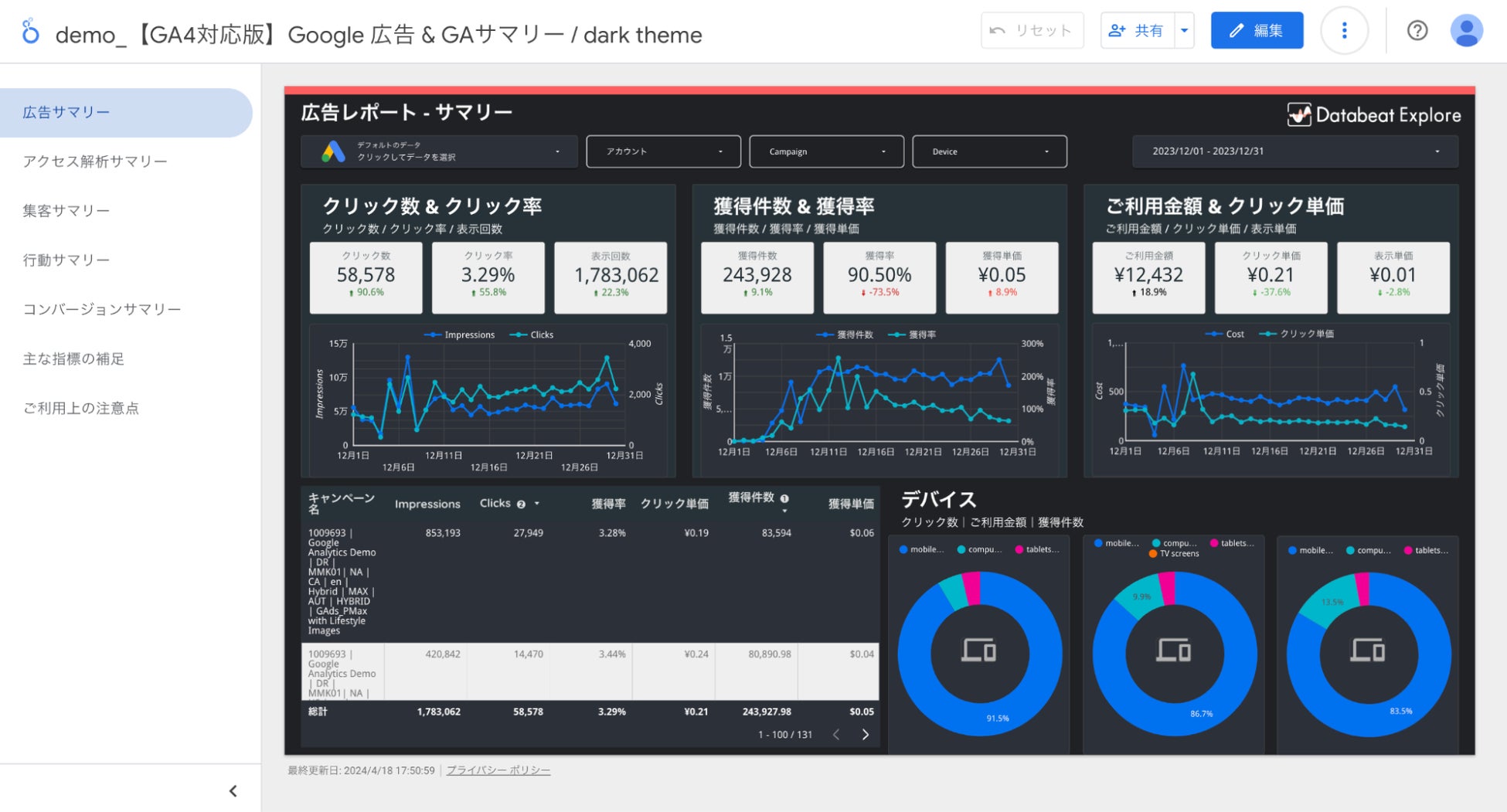Click the Clicks column help icon

[521, 505]
